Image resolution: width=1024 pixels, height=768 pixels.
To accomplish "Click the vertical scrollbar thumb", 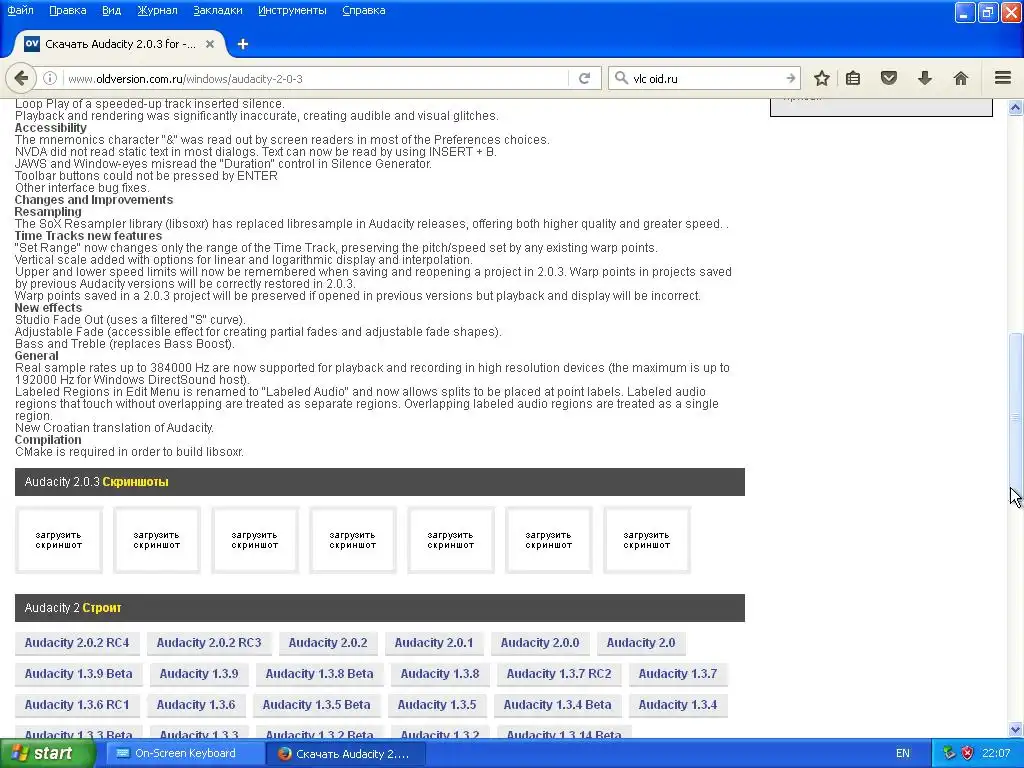I will [1016, 418].
